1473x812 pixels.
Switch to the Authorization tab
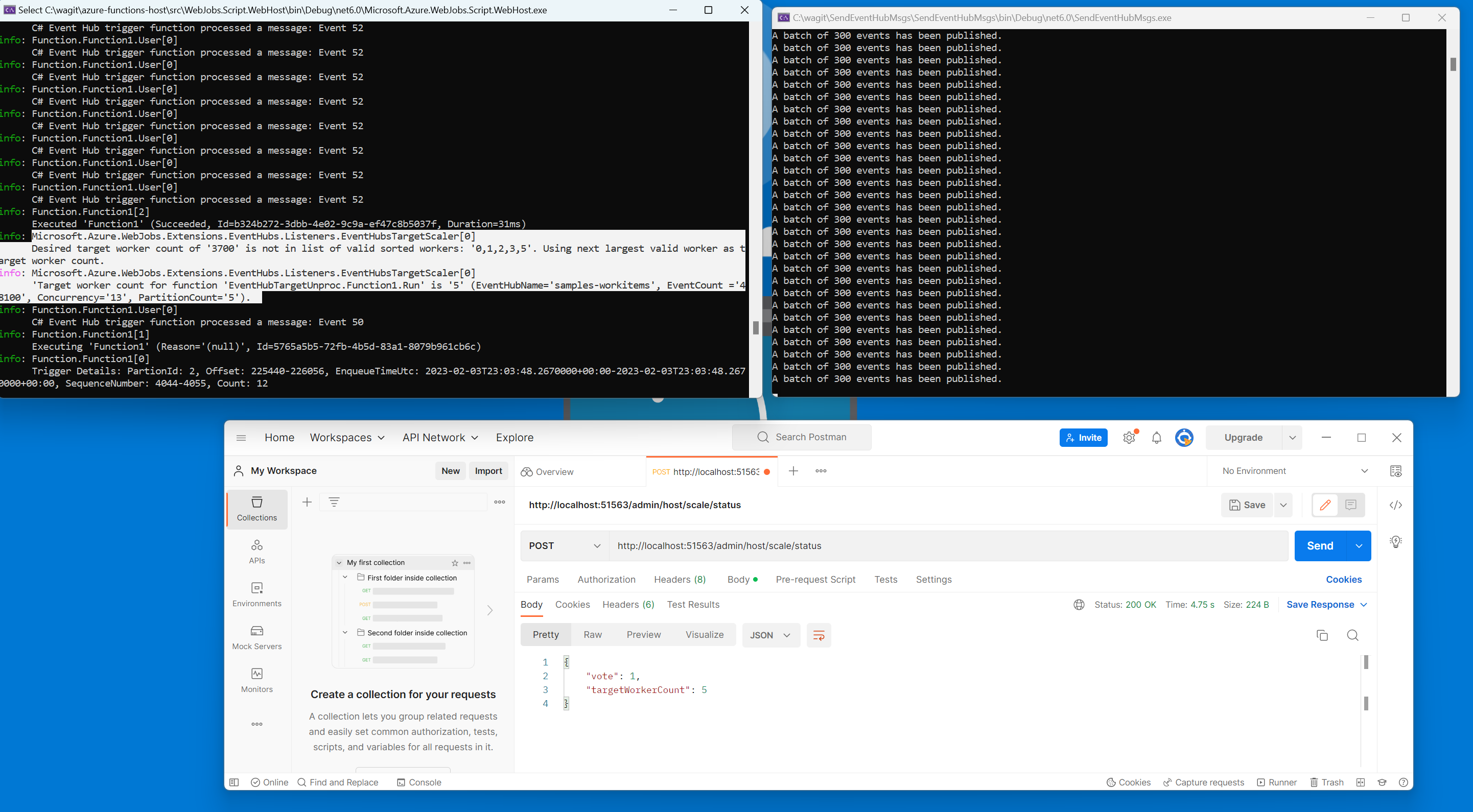tap(606, 580)
